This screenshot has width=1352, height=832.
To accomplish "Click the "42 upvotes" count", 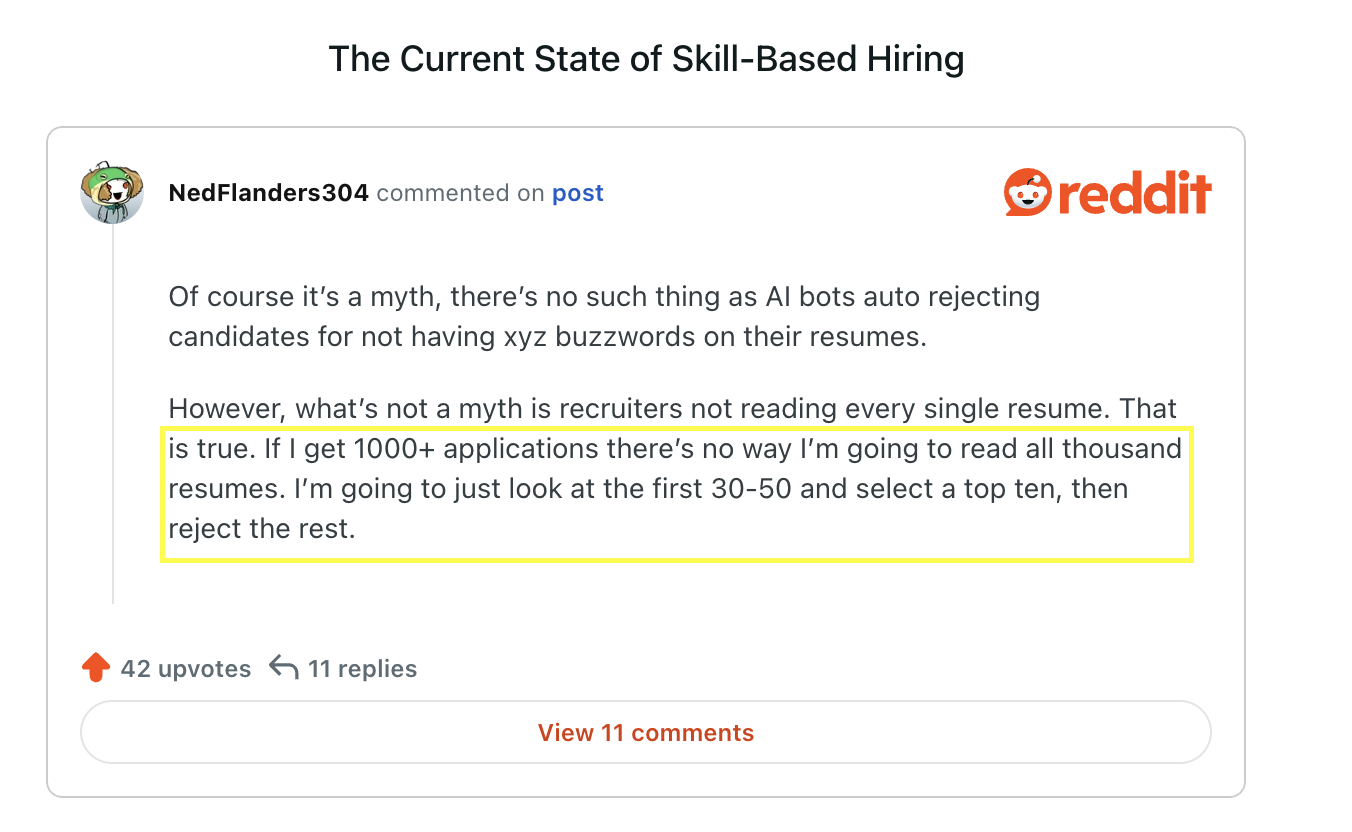I will [186, 669].
